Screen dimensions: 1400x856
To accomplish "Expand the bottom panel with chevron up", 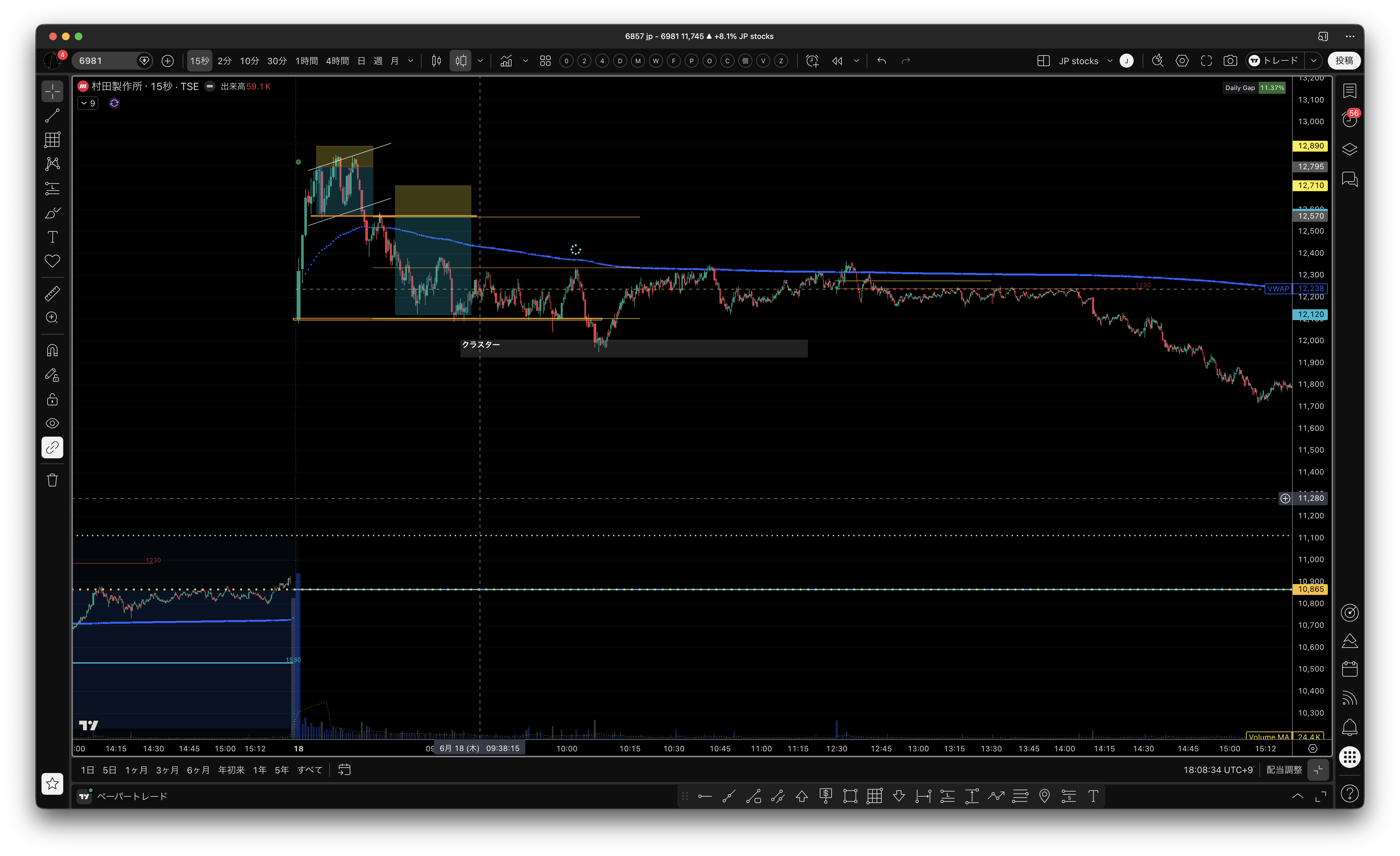I will (x=1298, y=796).
